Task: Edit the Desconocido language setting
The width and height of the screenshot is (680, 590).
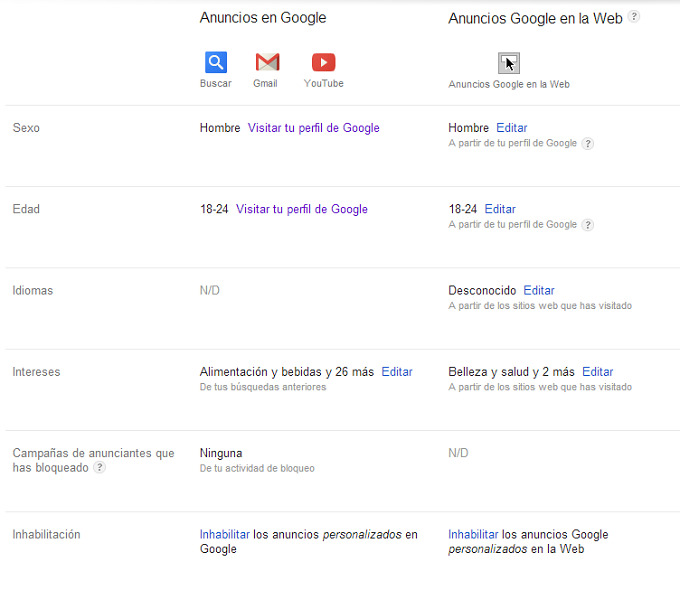Action: point(538,290)
